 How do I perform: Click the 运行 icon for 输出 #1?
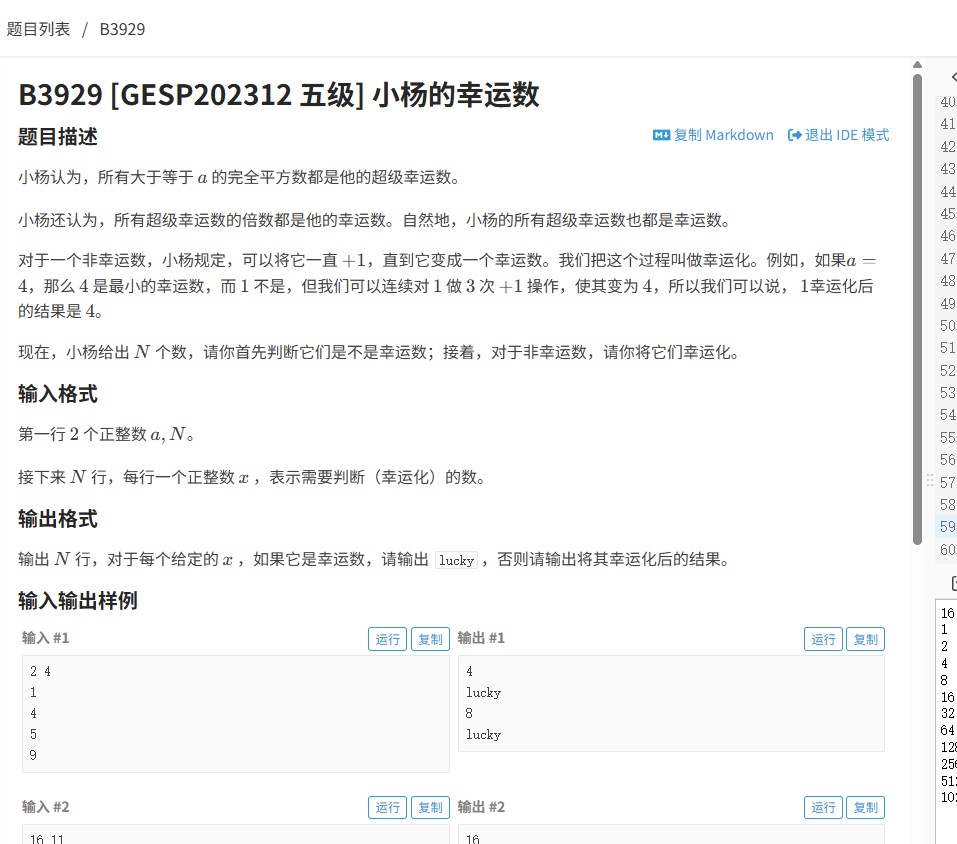[822, 638]
